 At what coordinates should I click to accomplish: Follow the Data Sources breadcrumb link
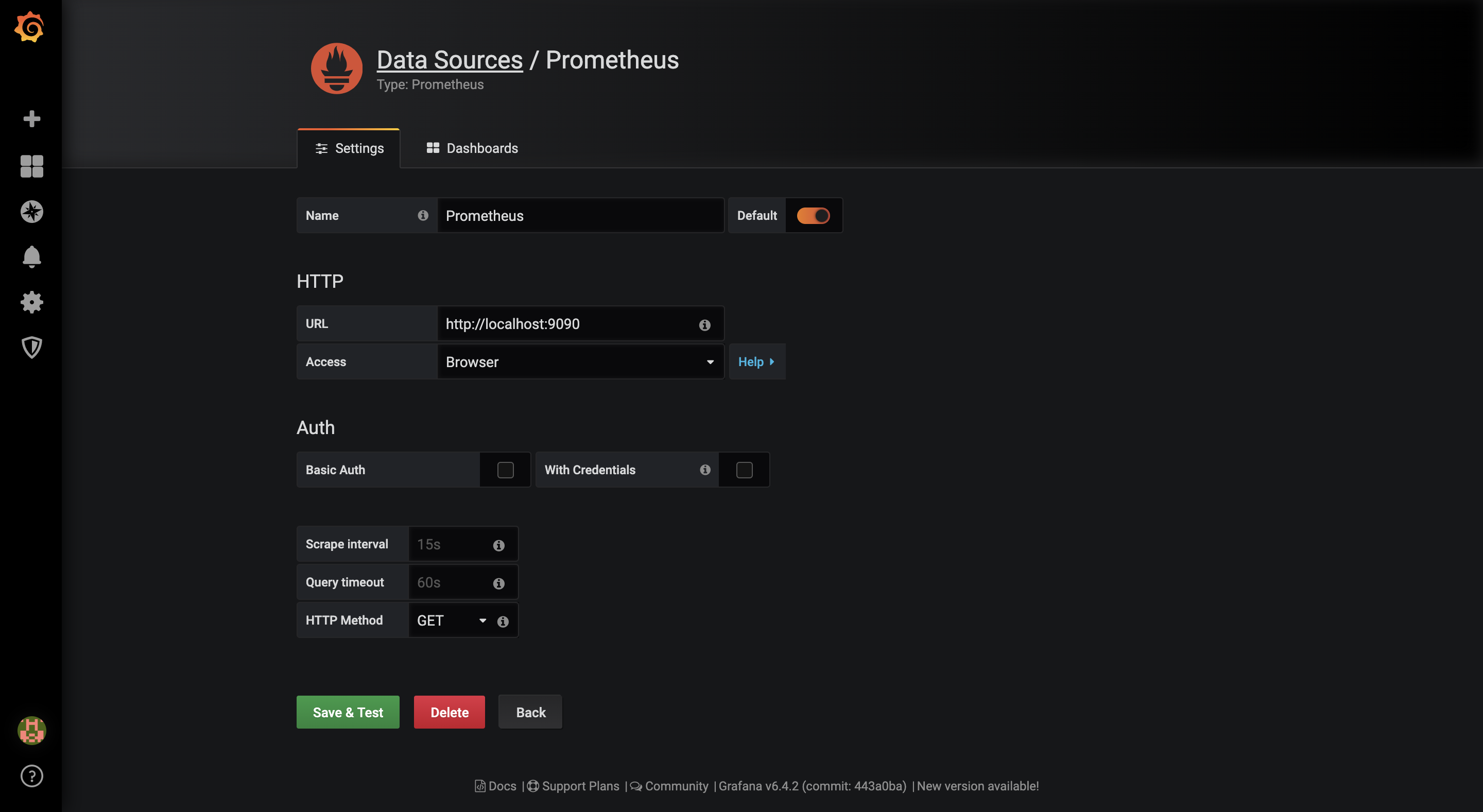pyautogui.click(x=450, y=60)
